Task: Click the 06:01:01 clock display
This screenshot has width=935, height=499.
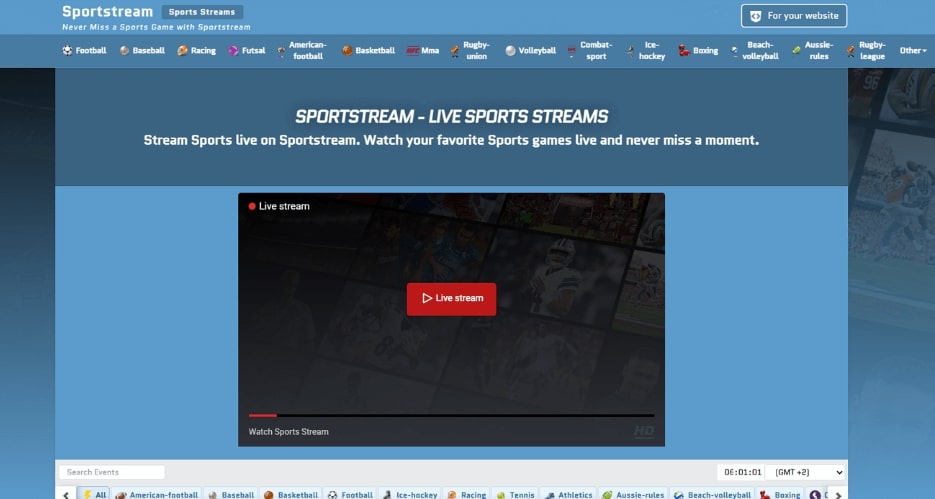Action: pyautogui.click(x=741, y=472)
